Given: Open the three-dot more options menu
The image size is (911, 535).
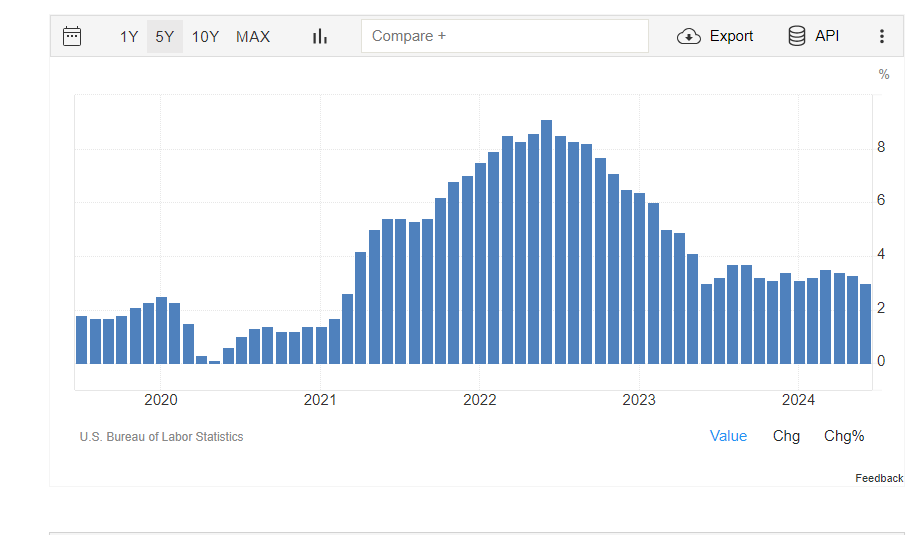Looking at the screenshot, I should click(881, 36).
